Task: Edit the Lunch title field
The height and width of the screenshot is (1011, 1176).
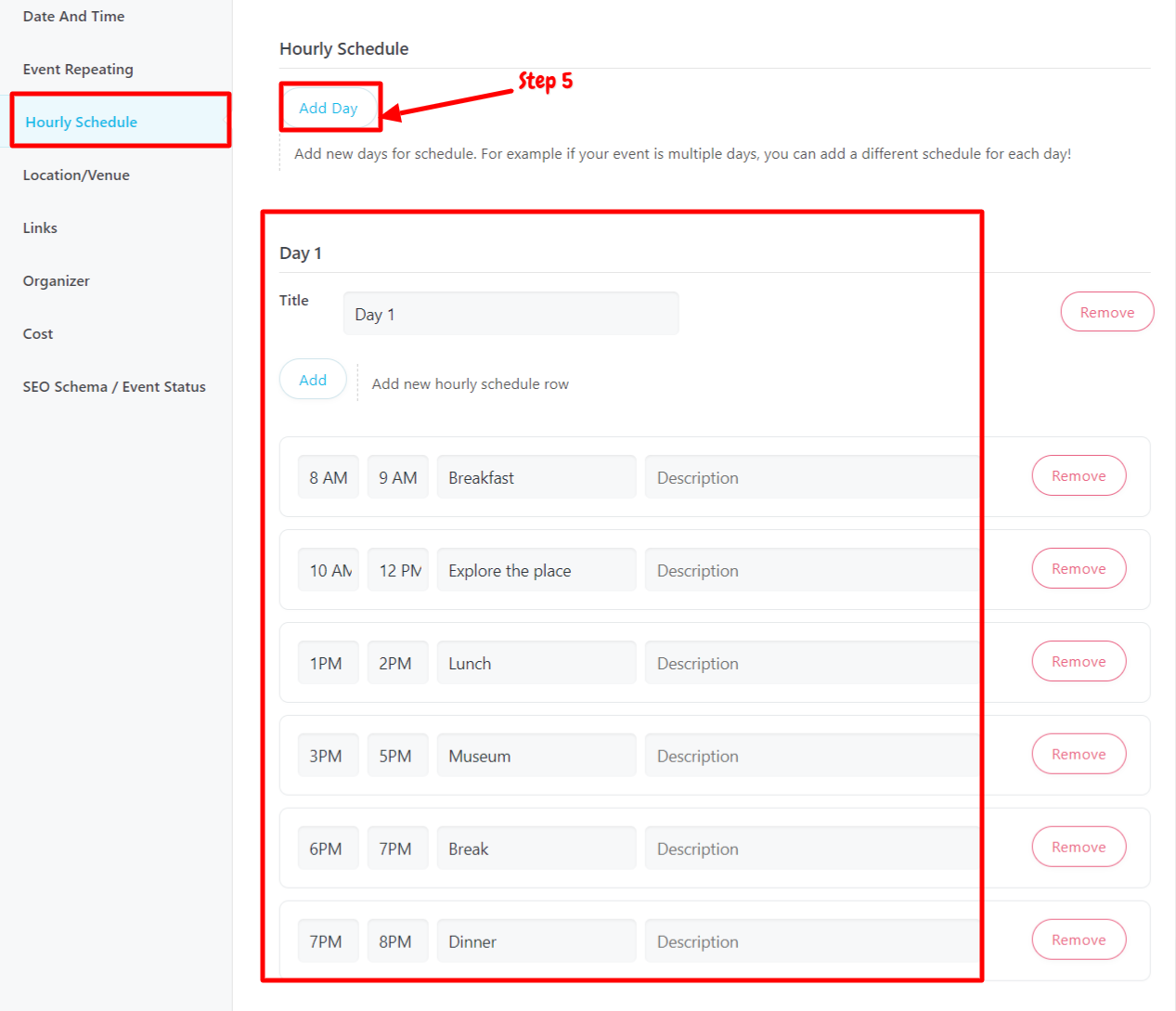Action: point(536,663)
